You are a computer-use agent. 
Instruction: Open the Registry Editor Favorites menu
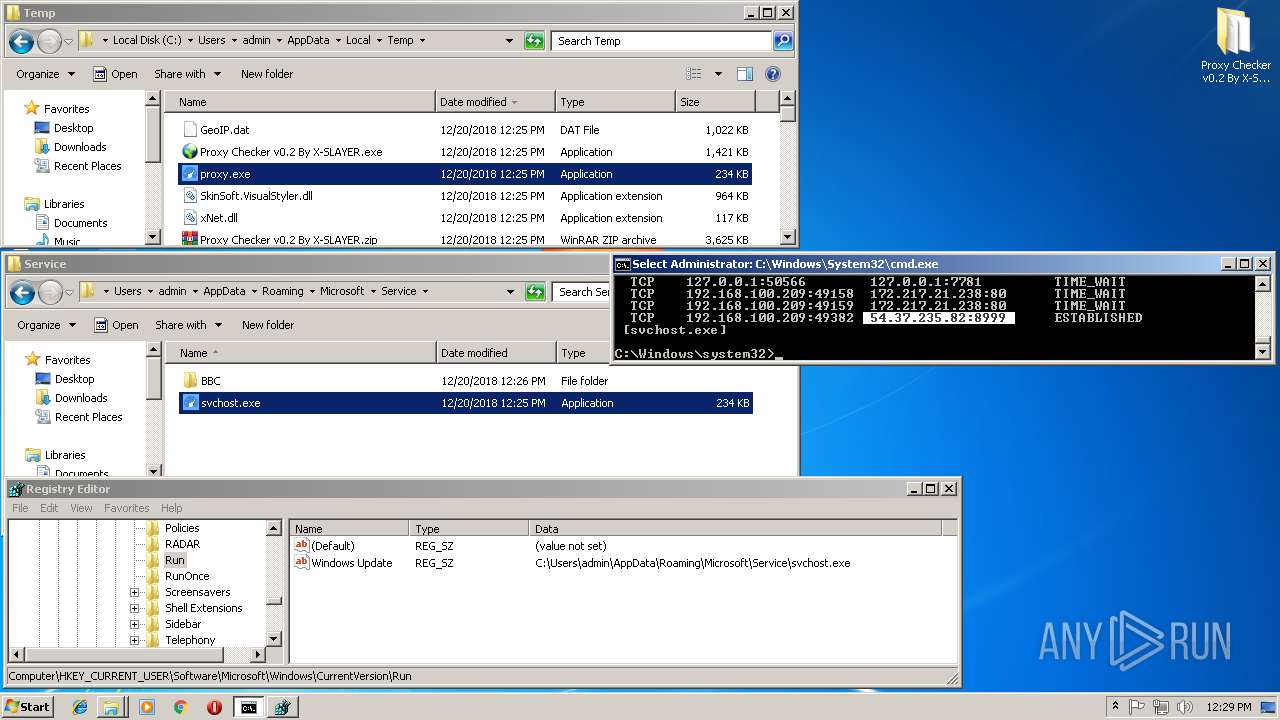[127, 508]
